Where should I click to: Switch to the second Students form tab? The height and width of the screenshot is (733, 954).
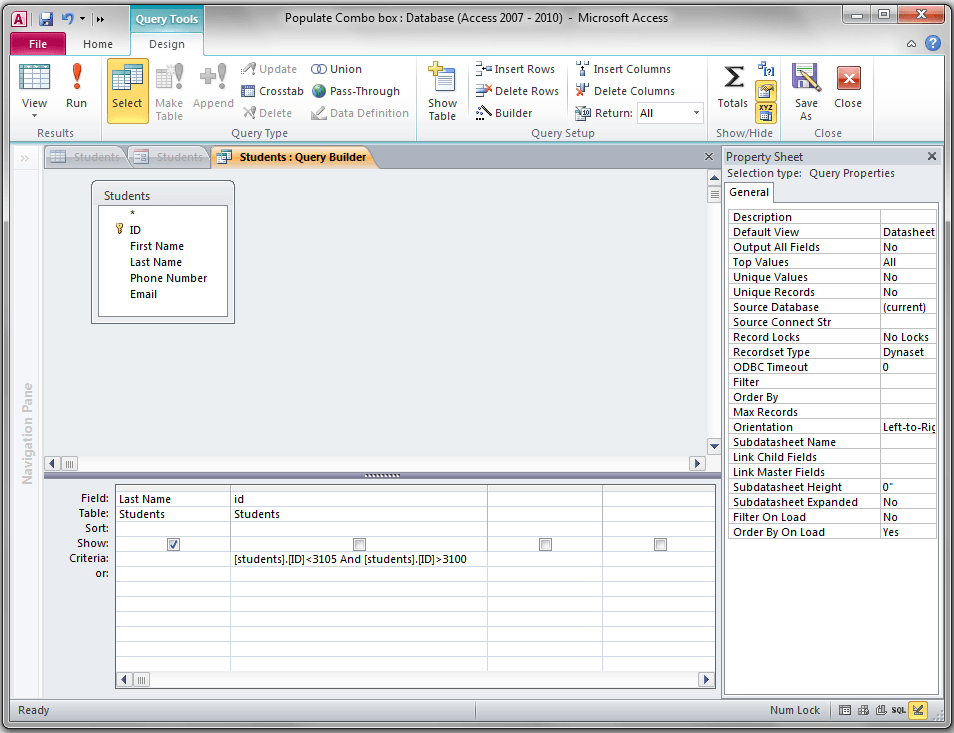point(169,157)
